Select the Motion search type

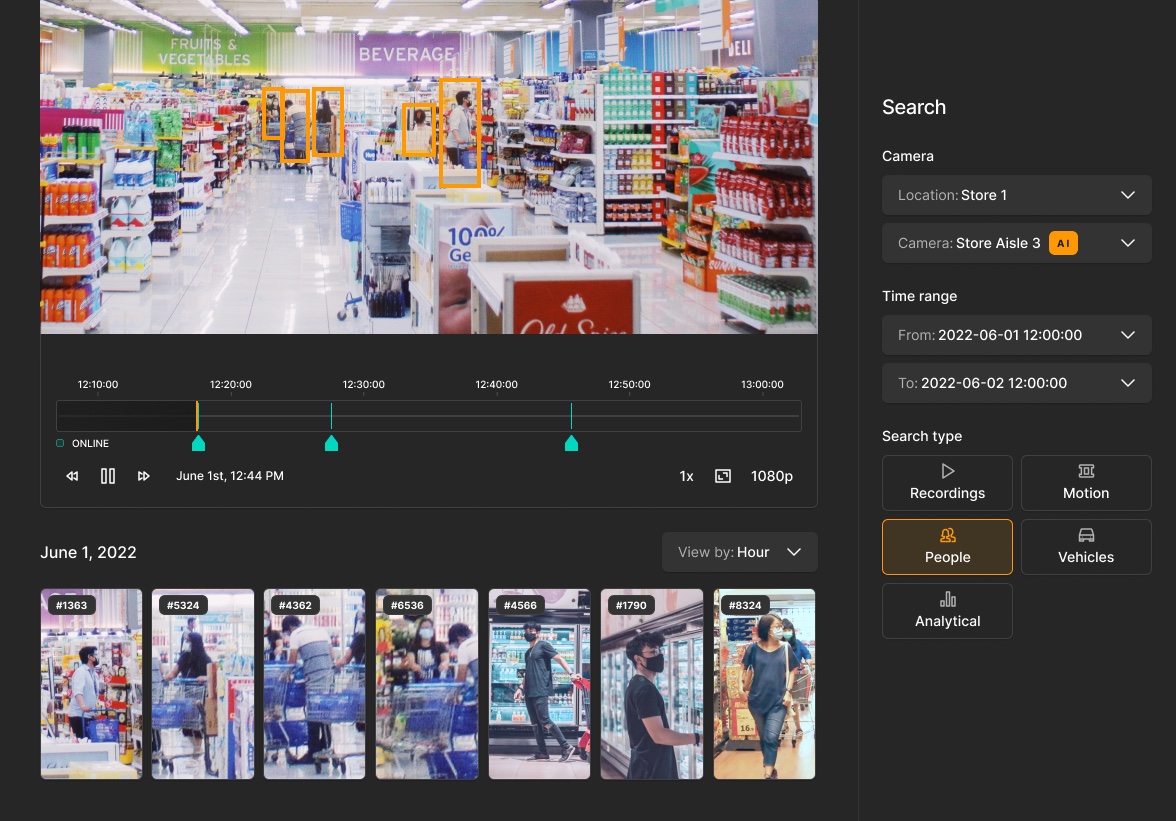click(x=1086, y=483)
